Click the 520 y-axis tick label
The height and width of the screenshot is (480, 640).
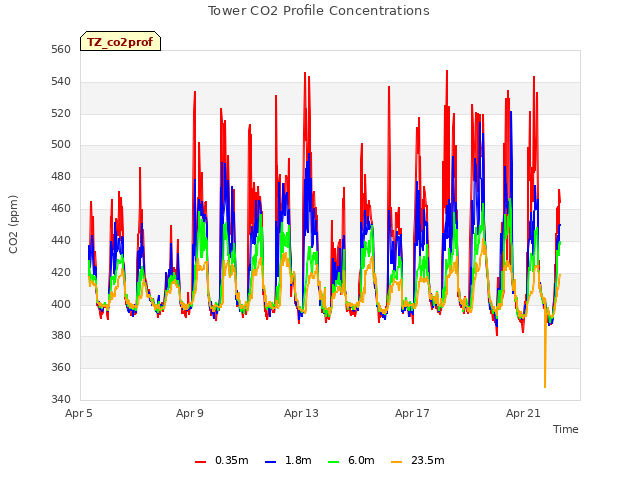[61, 113]
